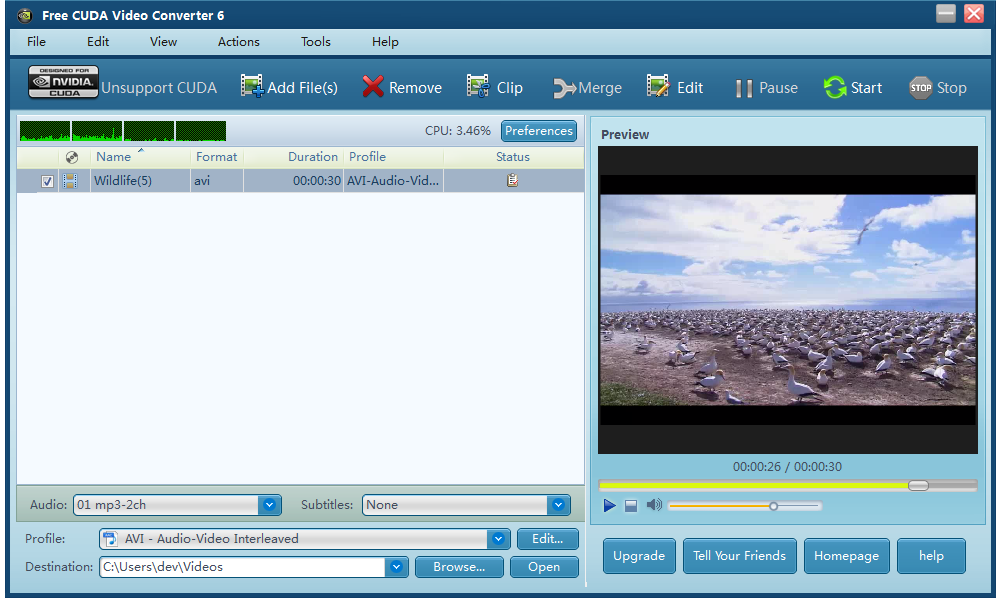1001x598 pixels.
Task: Play the preview video
Action: point(609,505)
